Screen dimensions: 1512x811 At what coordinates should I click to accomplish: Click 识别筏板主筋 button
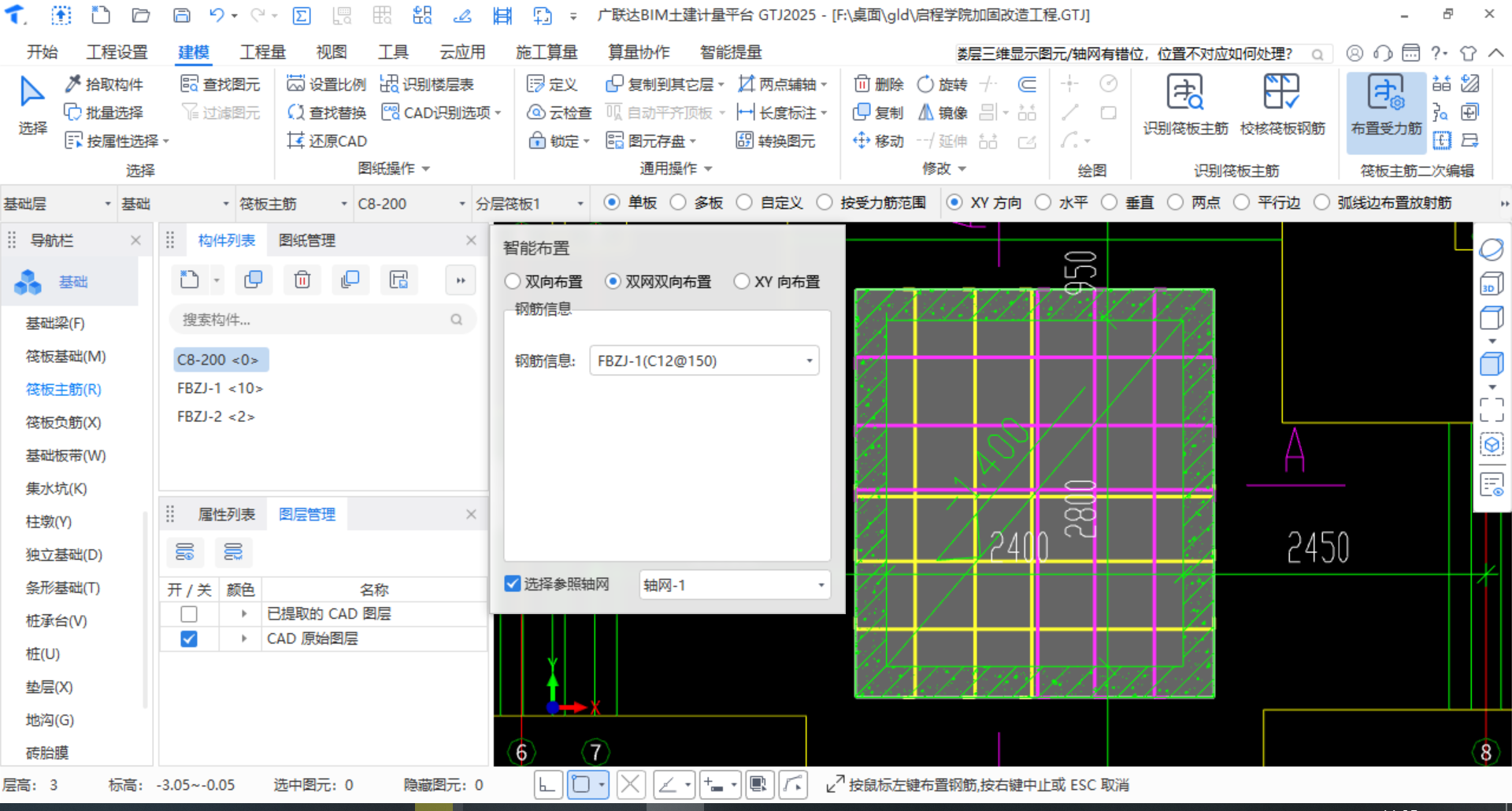click(1185, 105)
